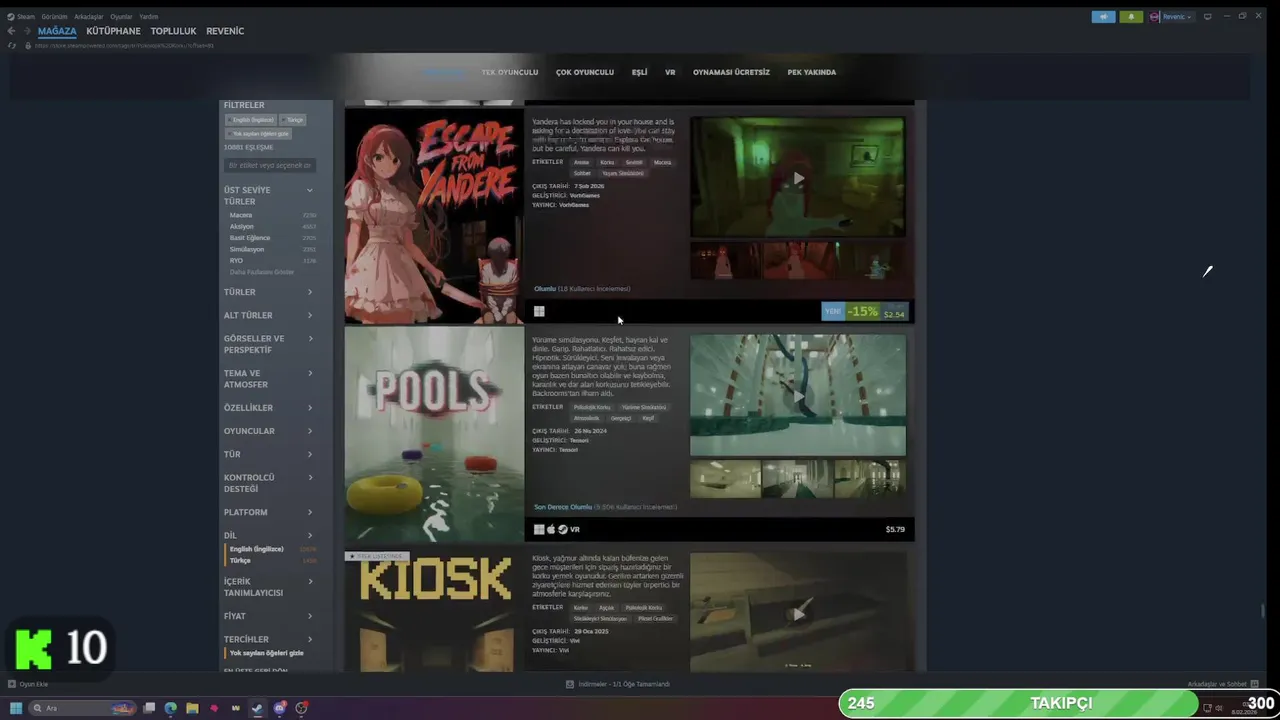Click the Revenic profile avatar
Image resolution: width=1280 pixels, height=720 pixels.
[x=1155, y=17]
